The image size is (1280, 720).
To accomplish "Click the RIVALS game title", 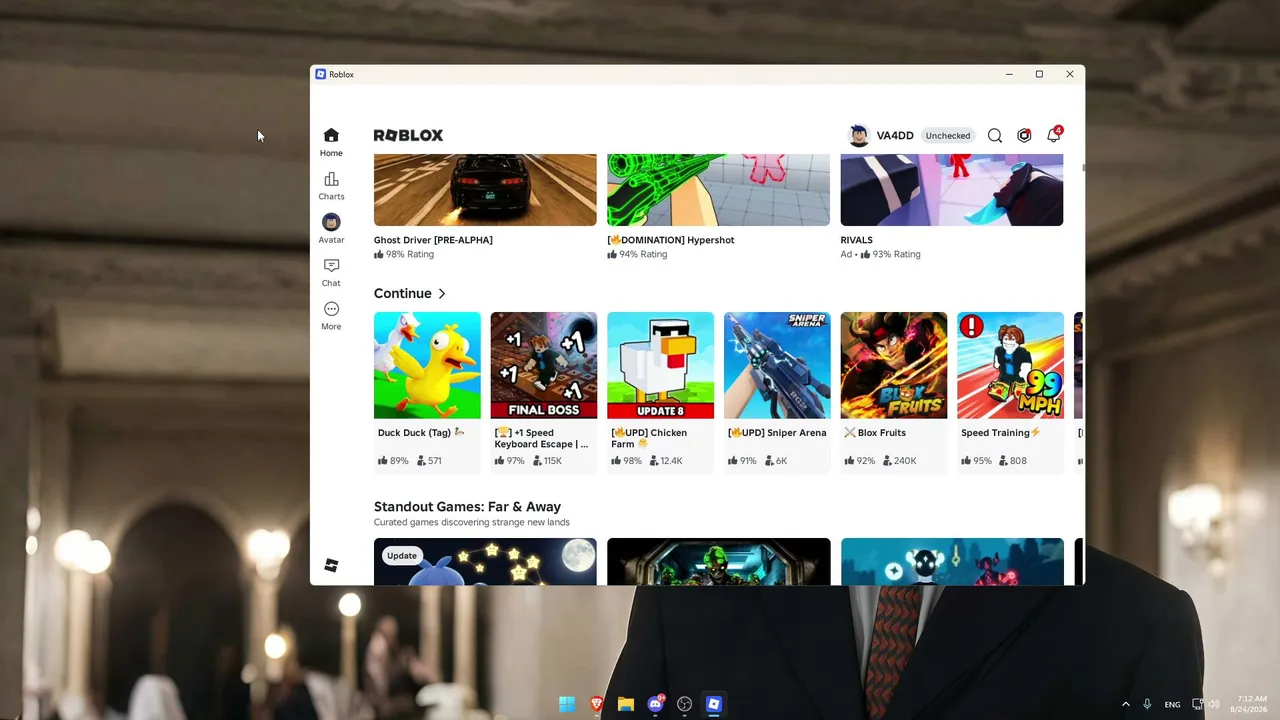I will [x=857, y=240].
